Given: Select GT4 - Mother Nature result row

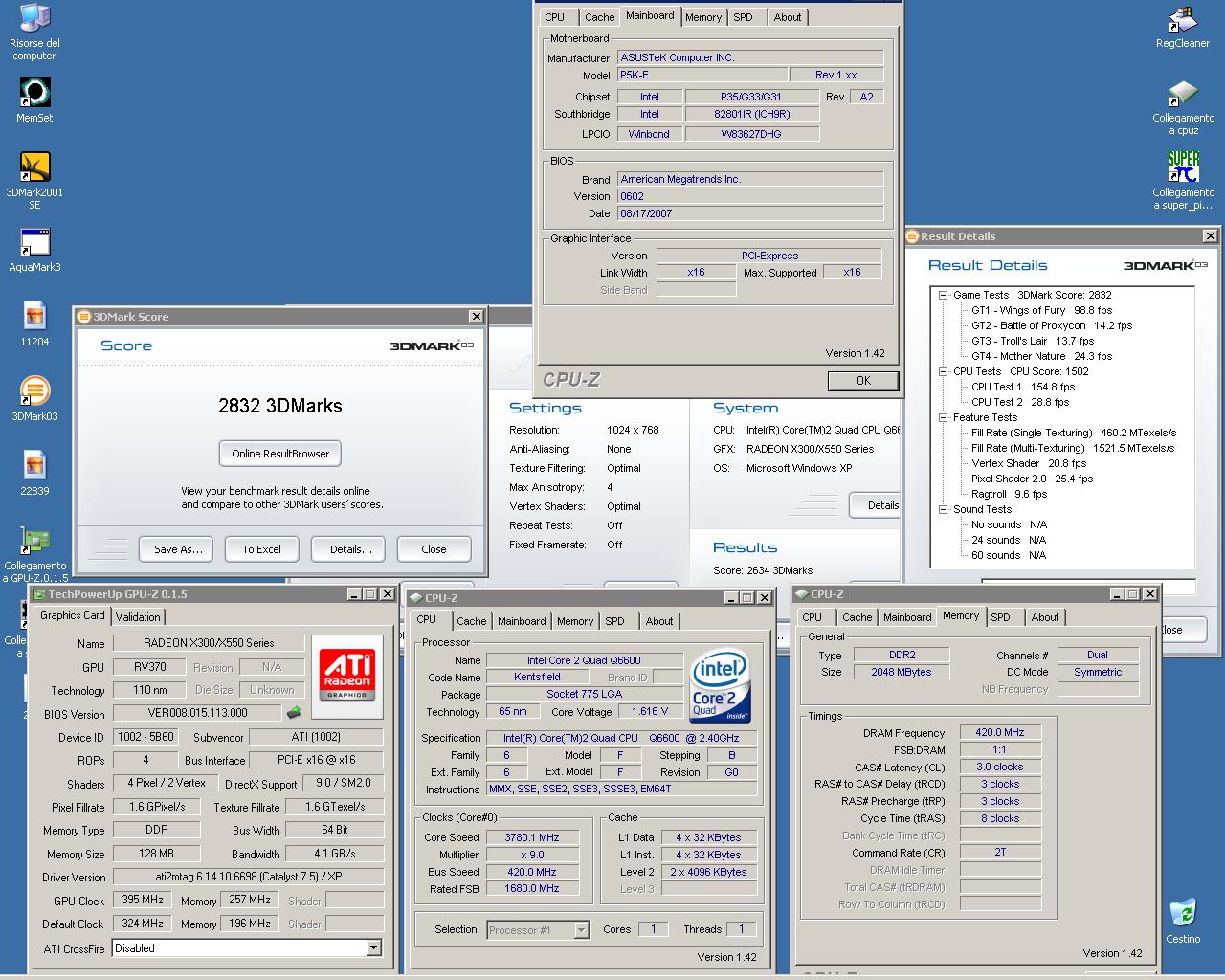Looking at the screenshot, I should coord(1041,356).
